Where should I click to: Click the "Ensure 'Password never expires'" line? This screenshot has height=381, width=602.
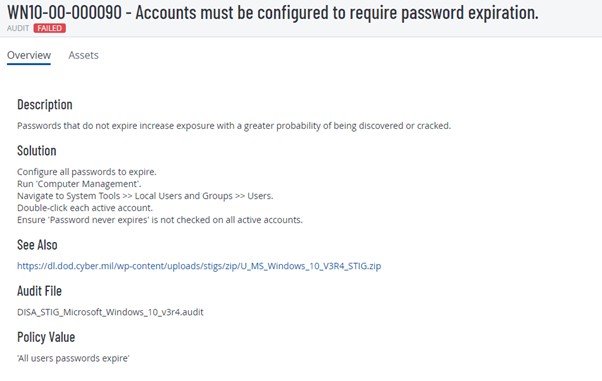(x=160, y=220)
